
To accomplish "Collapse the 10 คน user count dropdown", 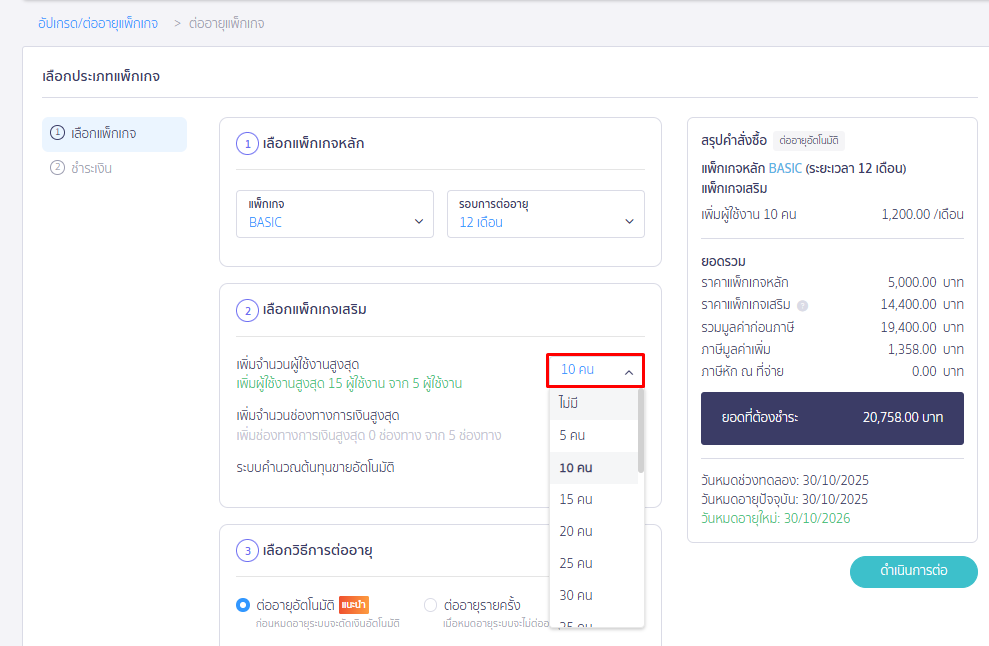I will [x=595, y=370].
